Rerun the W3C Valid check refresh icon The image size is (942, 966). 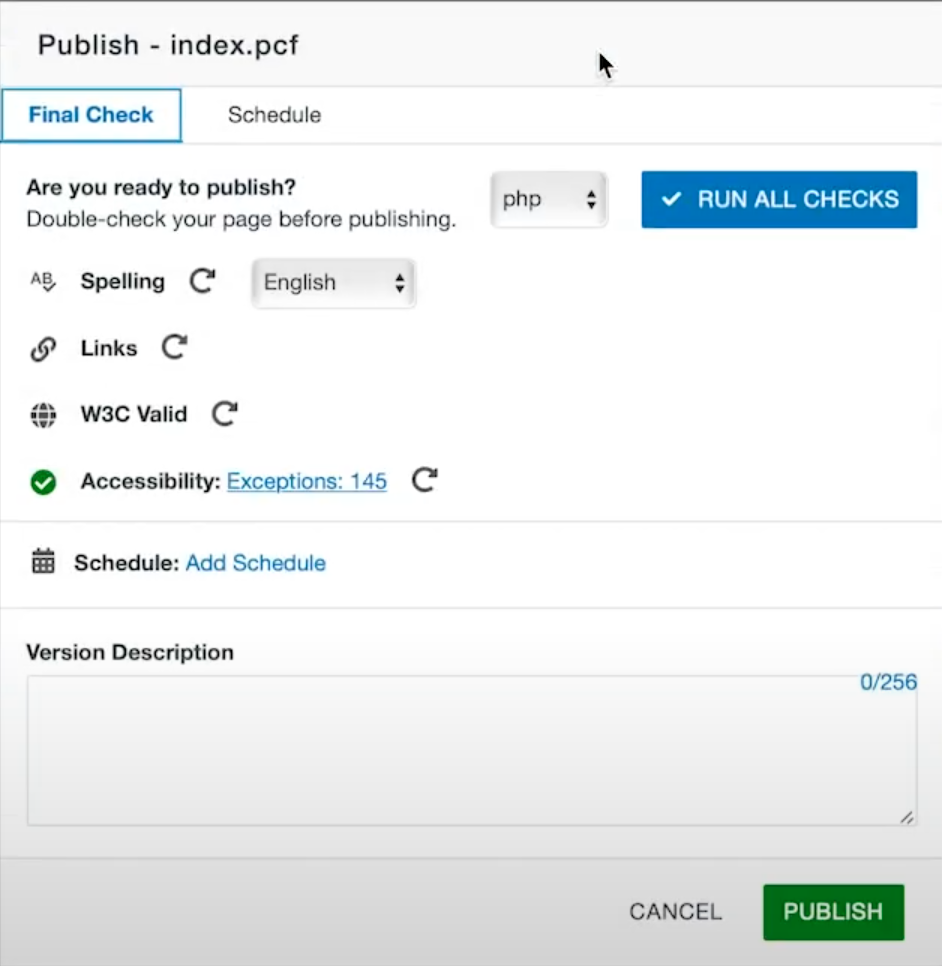[225, 413]
